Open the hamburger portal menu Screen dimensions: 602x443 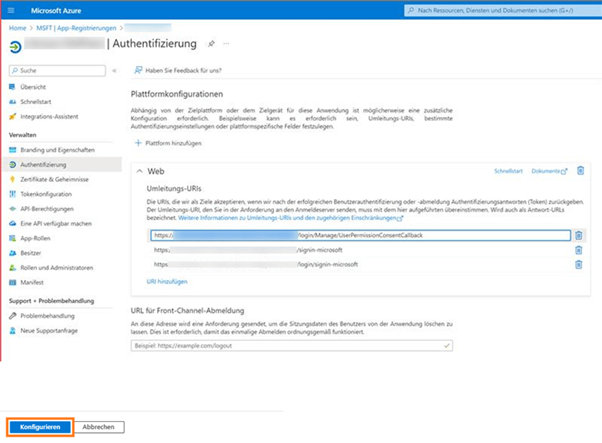point(11,10)
